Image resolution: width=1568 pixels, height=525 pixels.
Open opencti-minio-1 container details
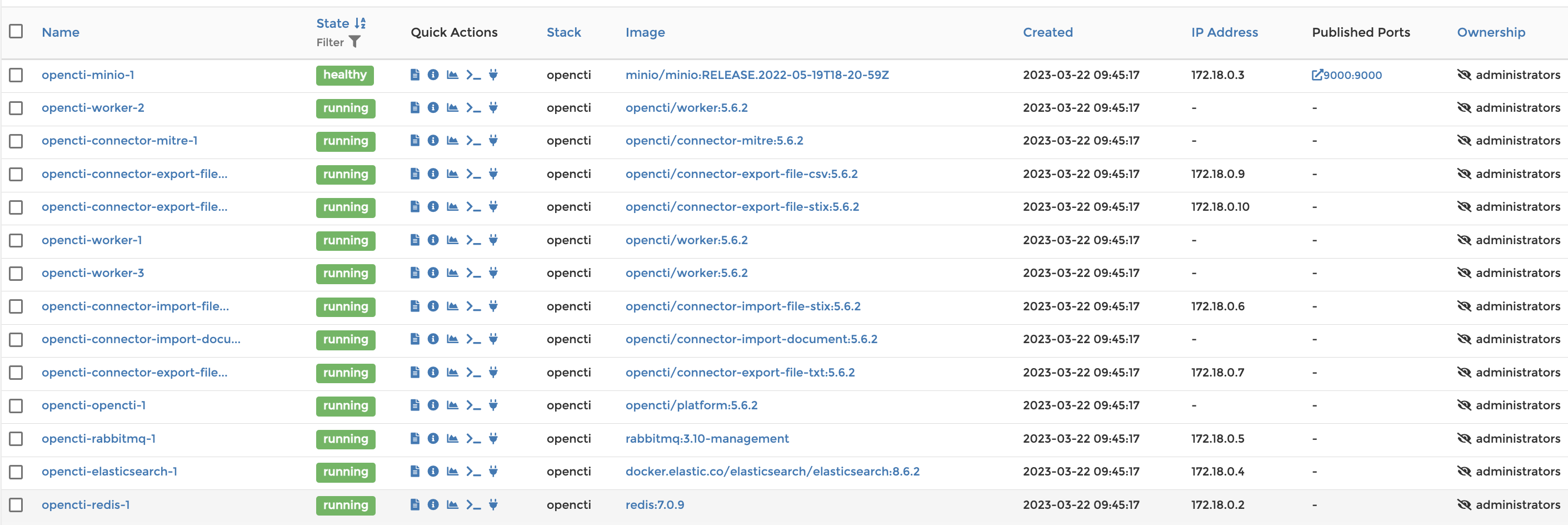[x=88, y=75]
